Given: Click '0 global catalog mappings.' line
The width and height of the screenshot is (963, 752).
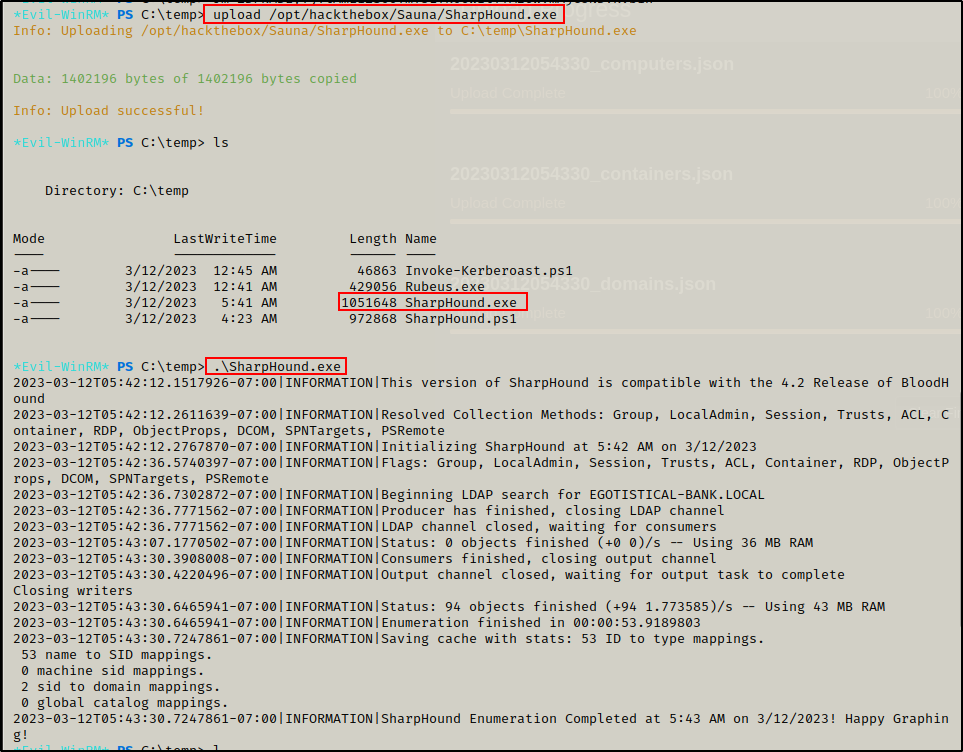Looking at the screenshot, I should click(x=125, y=702).
